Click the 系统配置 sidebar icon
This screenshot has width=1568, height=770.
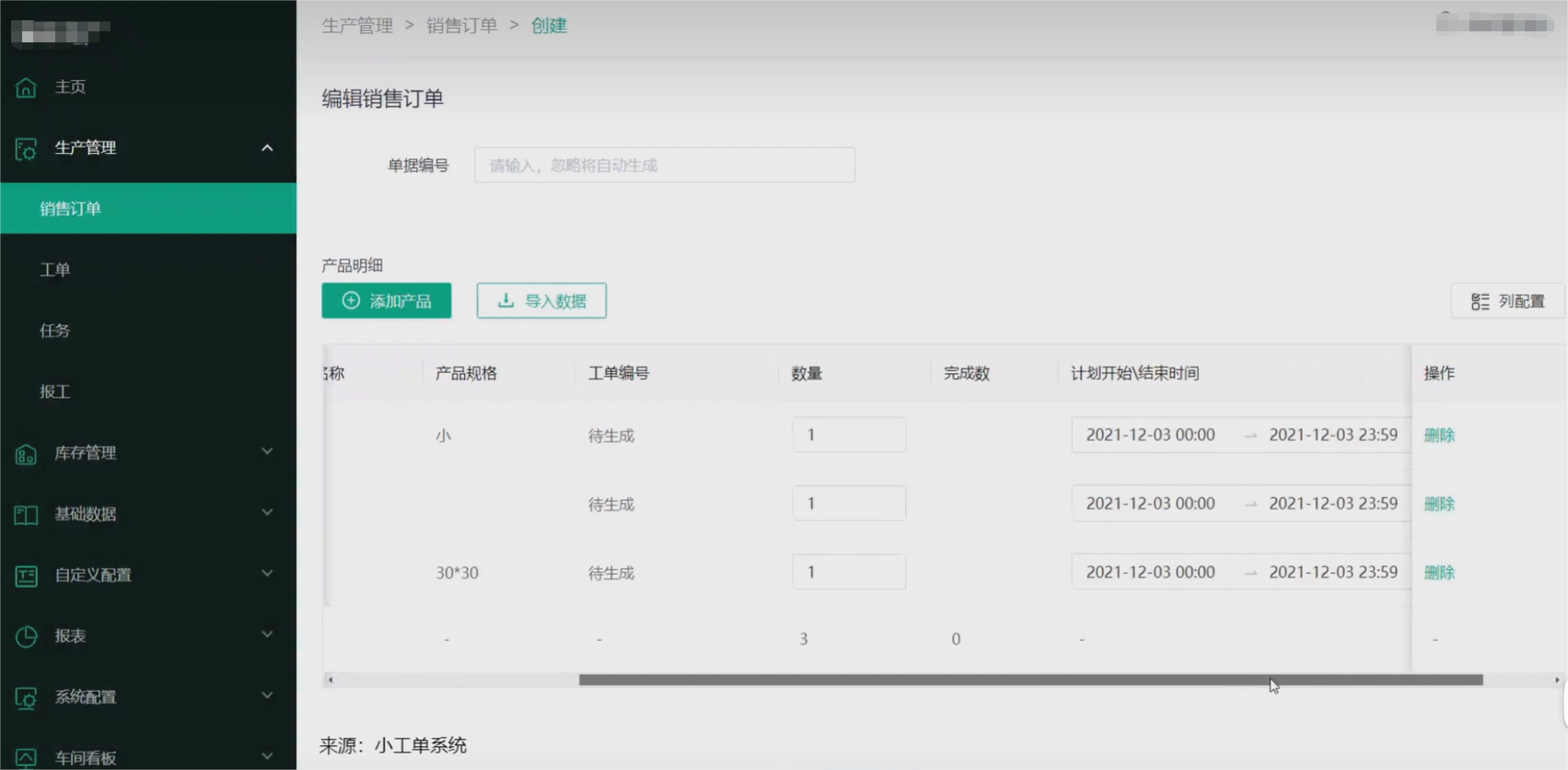pyautogui.click(x=26, y=697)
